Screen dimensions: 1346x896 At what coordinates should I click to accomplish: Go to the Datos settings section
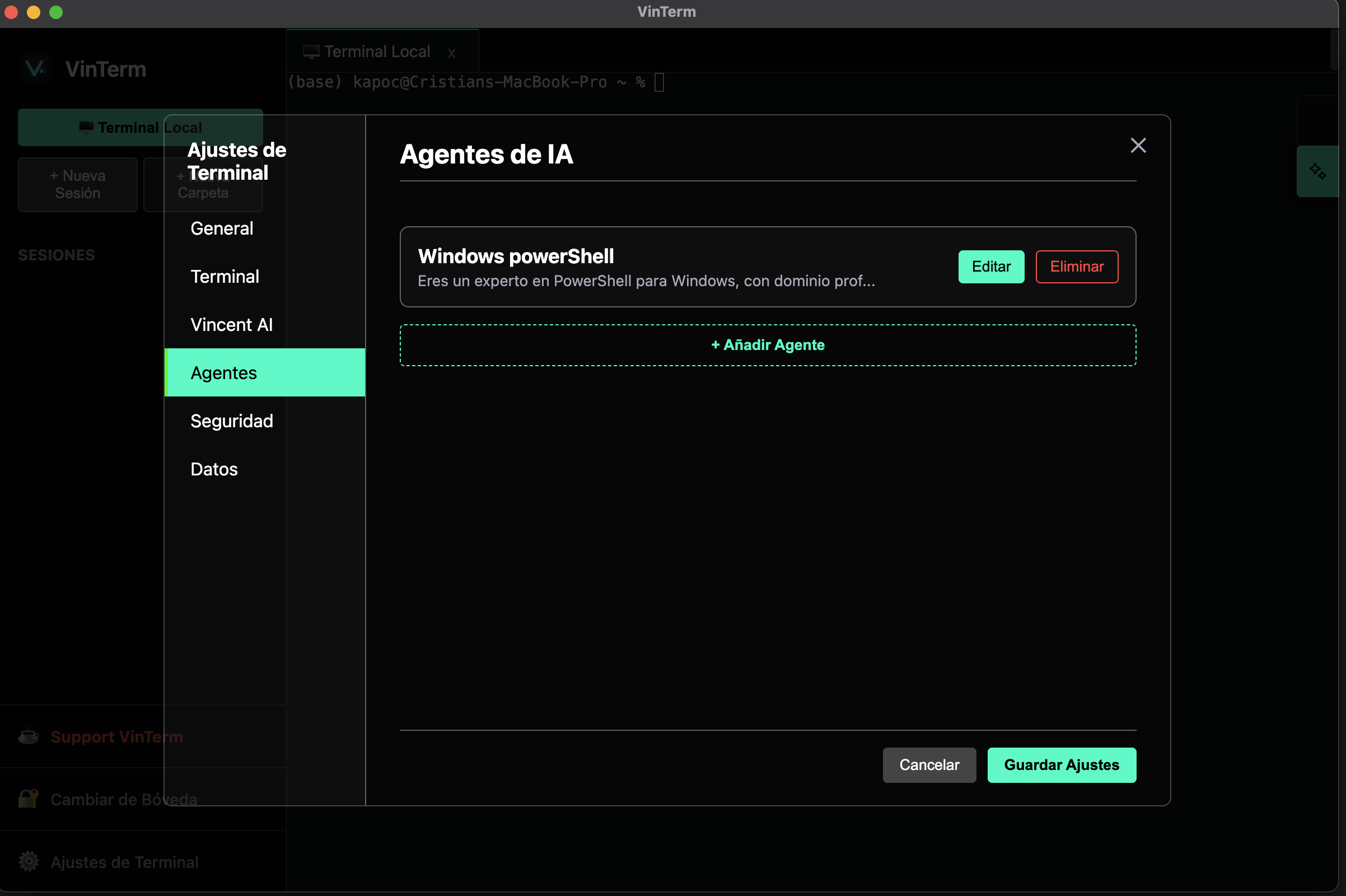[x=264, y=469]
